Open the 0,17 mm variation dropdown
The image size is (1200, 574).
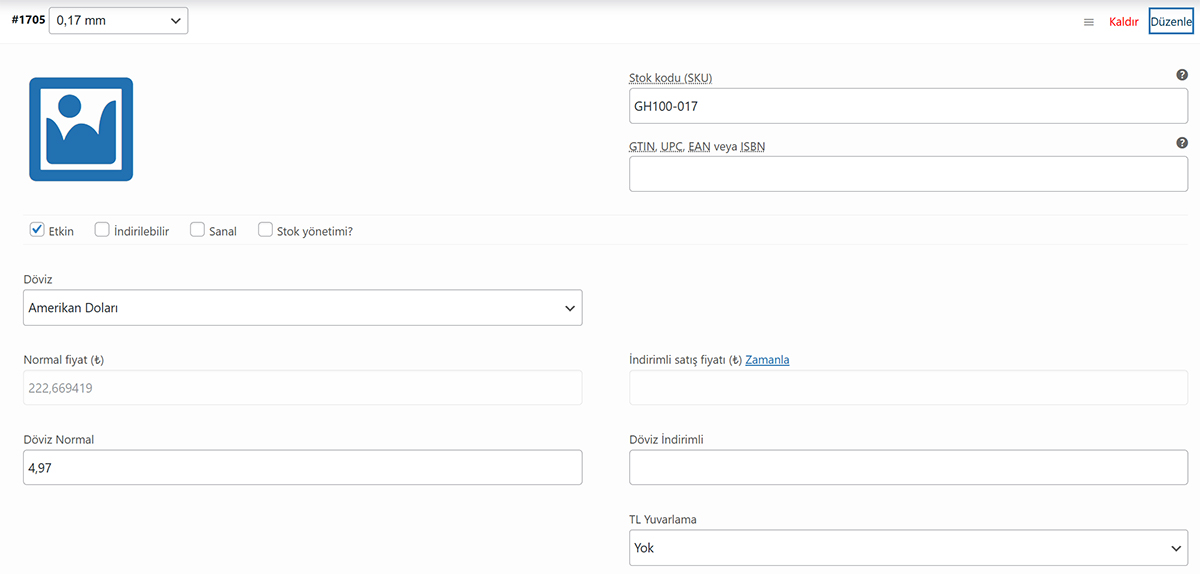coord(118,21)
